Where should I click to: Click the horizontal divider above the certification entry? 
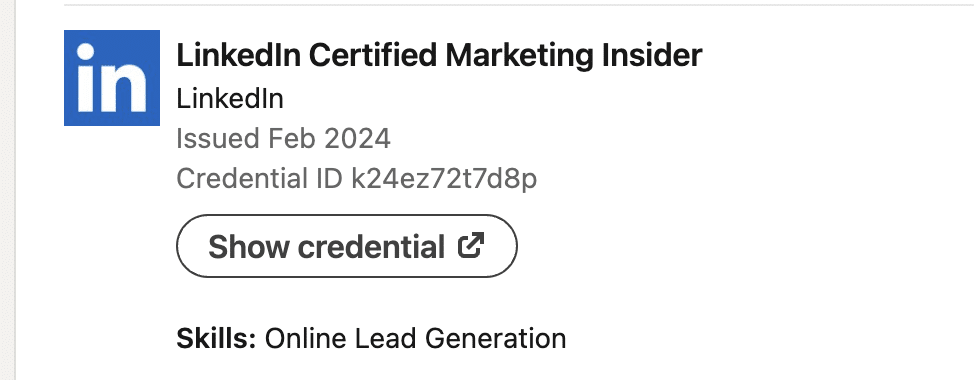(519, 5)
